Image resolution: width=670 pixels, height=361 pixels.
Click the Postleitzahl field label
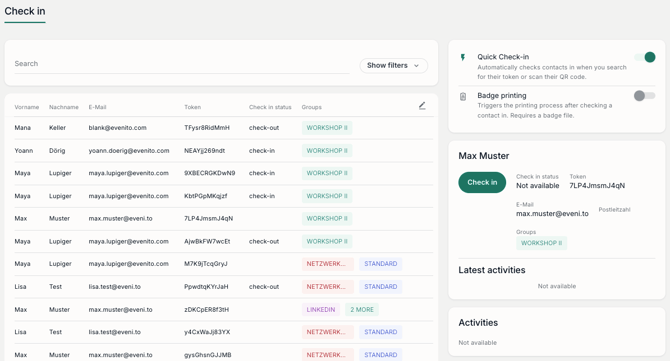click(614, 210)
